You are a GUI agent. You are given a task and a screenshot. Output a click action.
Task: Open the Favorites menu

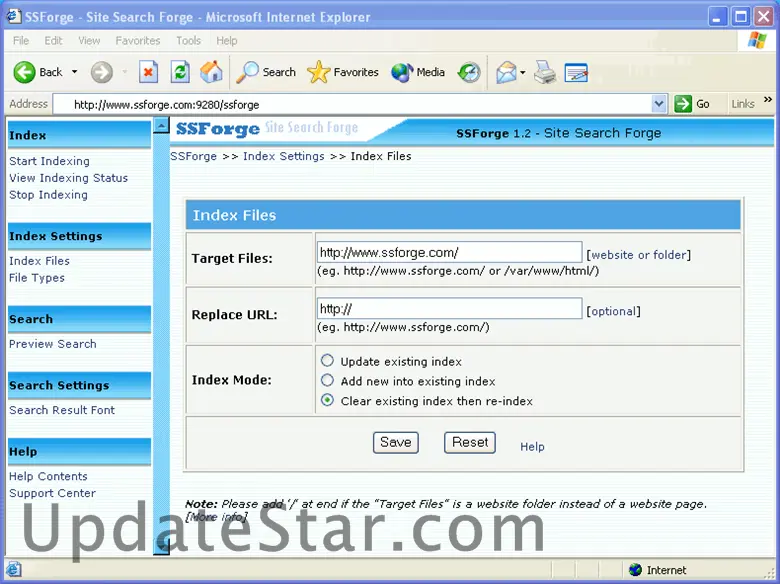138,41
